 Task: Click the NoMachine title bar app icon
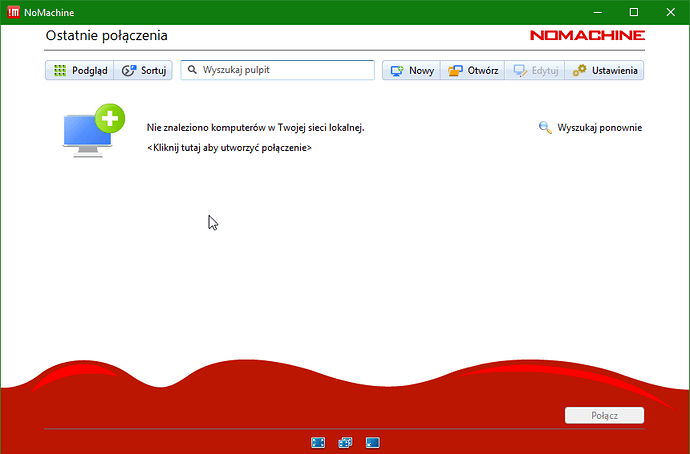click(12, 12)
